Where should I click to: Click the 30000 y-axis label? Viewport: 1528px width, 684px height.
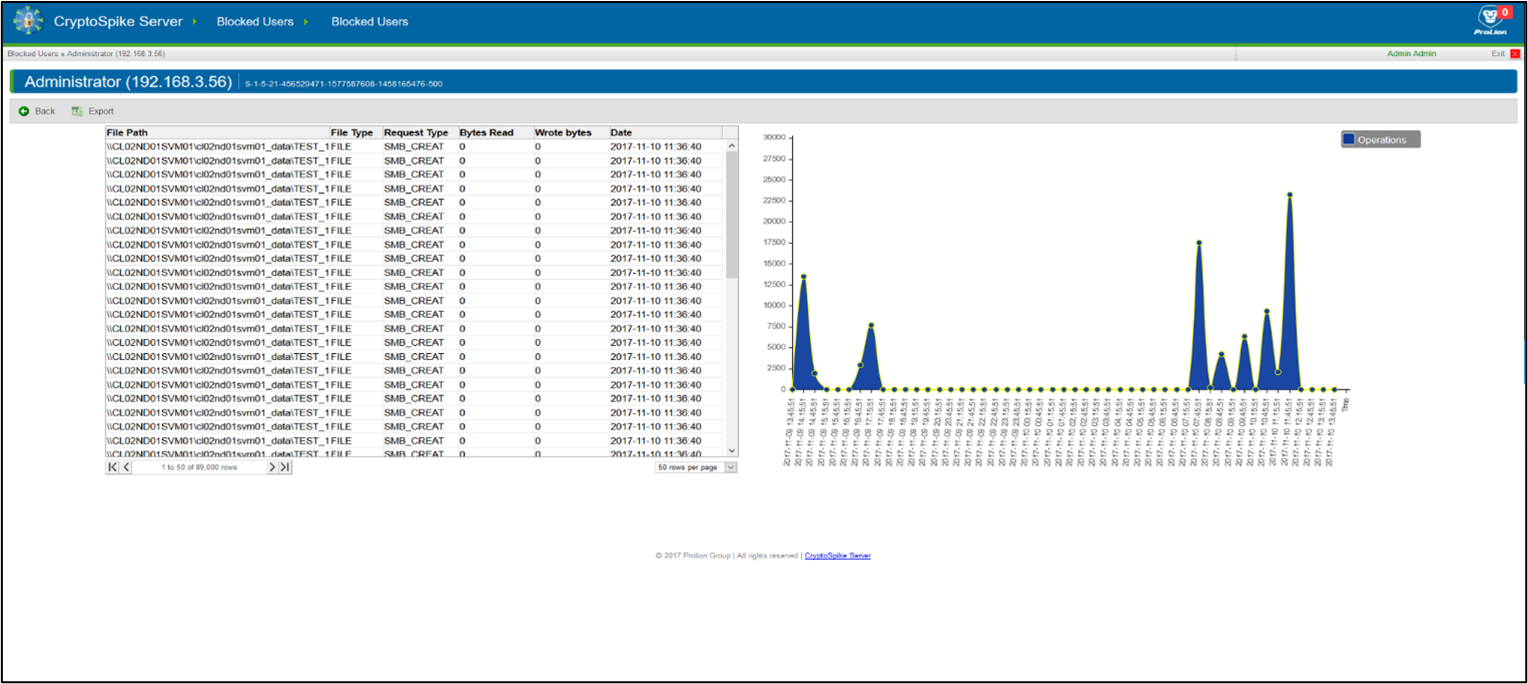773,137
